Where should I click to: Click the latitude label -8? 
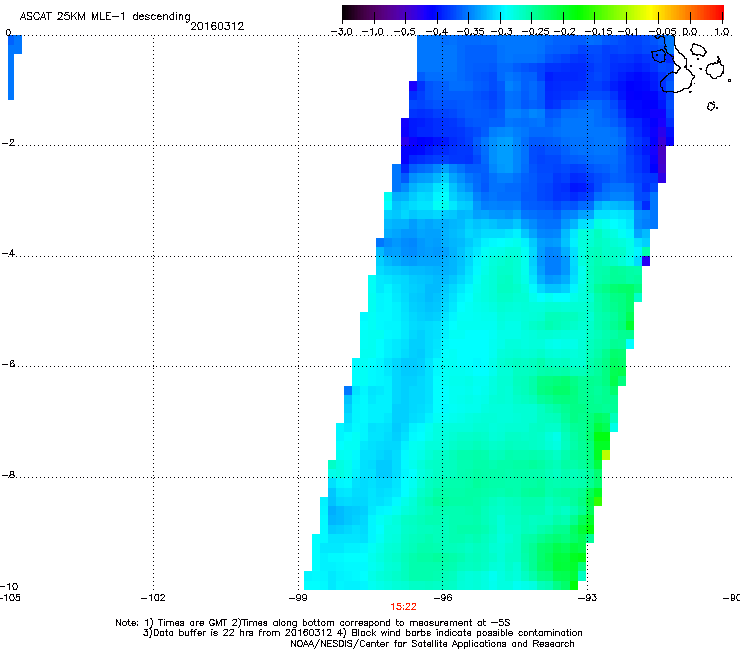click(8, 475)
